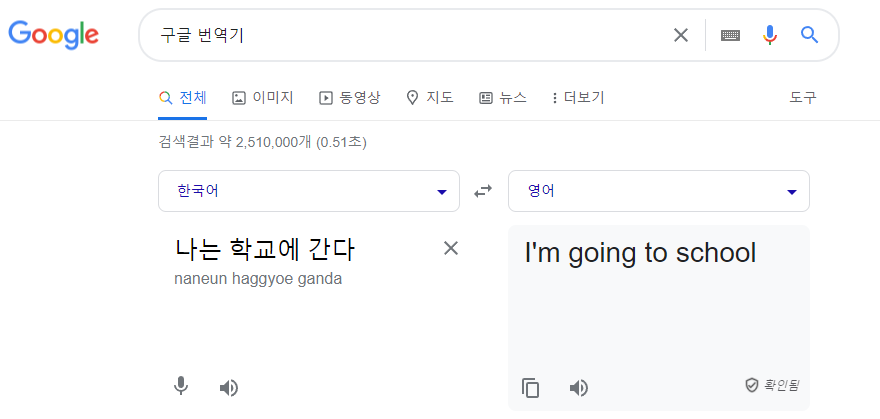Copy the English translation

tap(530, 388)
